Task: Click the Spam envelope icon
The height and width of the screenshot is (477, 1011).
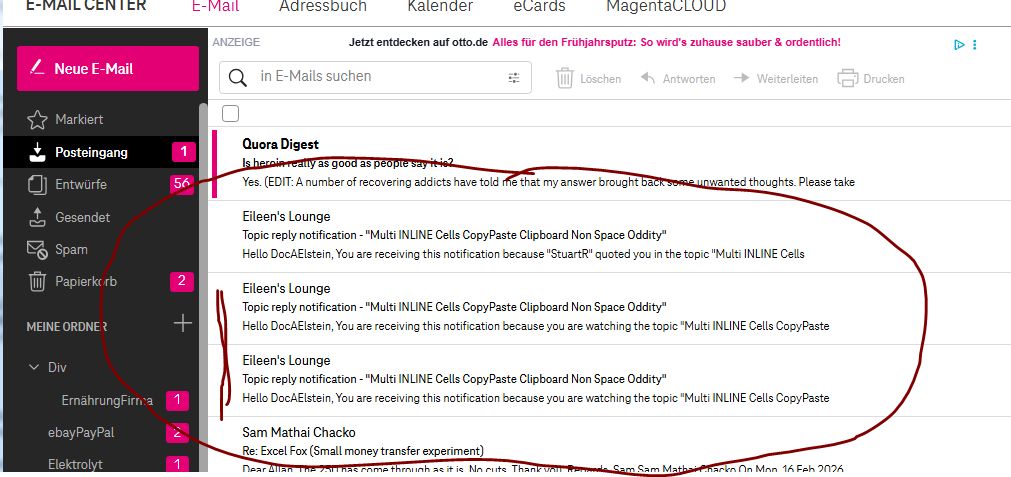Action: point(37,249)
